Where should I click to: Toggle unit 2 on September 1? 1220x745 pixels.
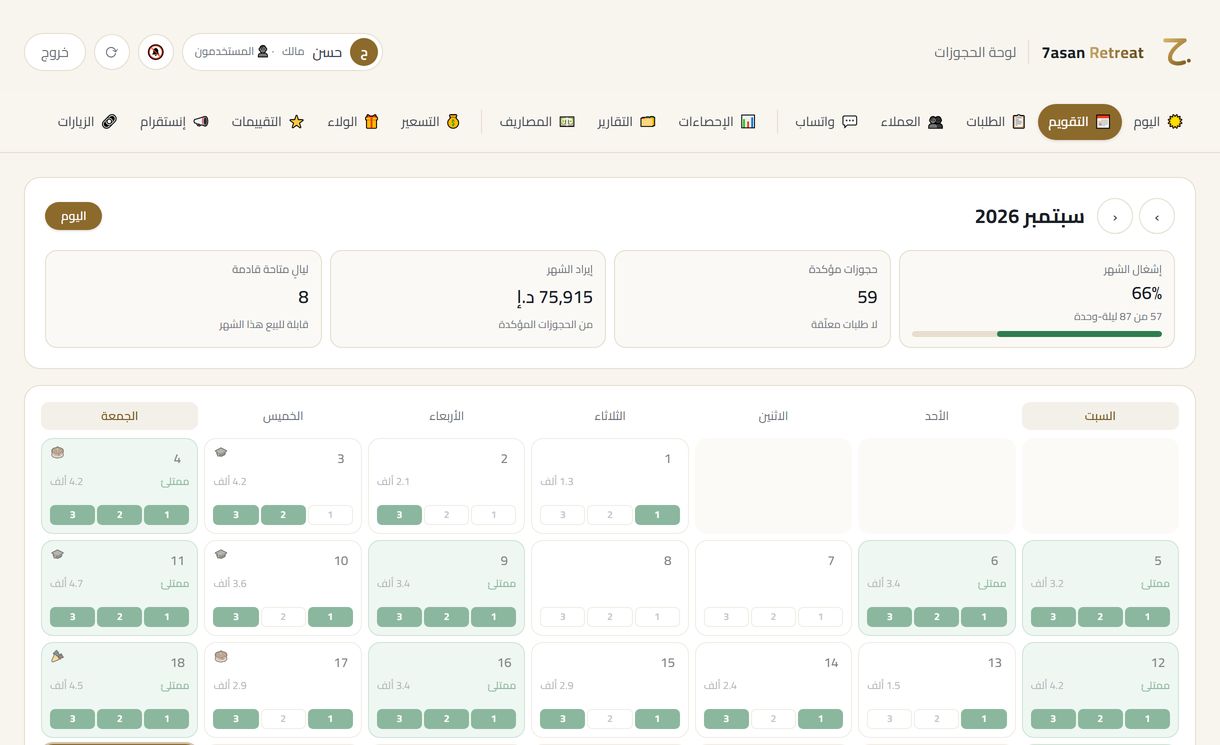point(610,515)
